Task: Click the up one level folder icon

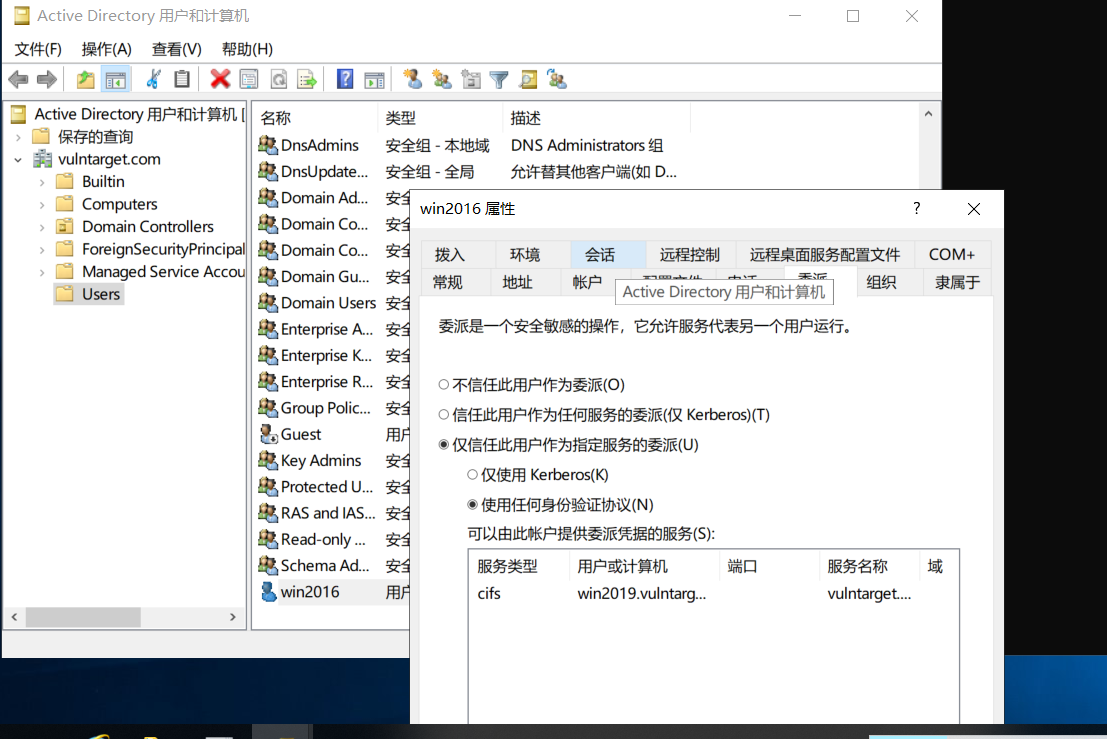Action: tap(86, 79)
